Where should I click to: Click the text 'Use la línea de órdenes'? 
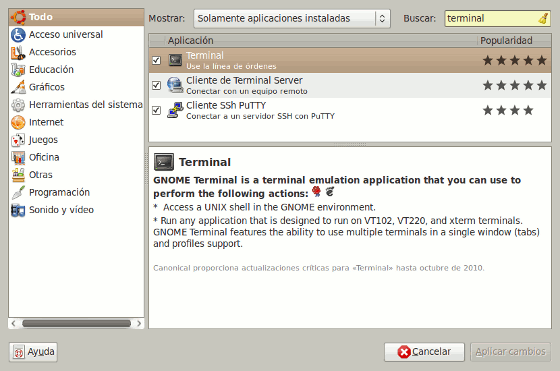point(231,66)
